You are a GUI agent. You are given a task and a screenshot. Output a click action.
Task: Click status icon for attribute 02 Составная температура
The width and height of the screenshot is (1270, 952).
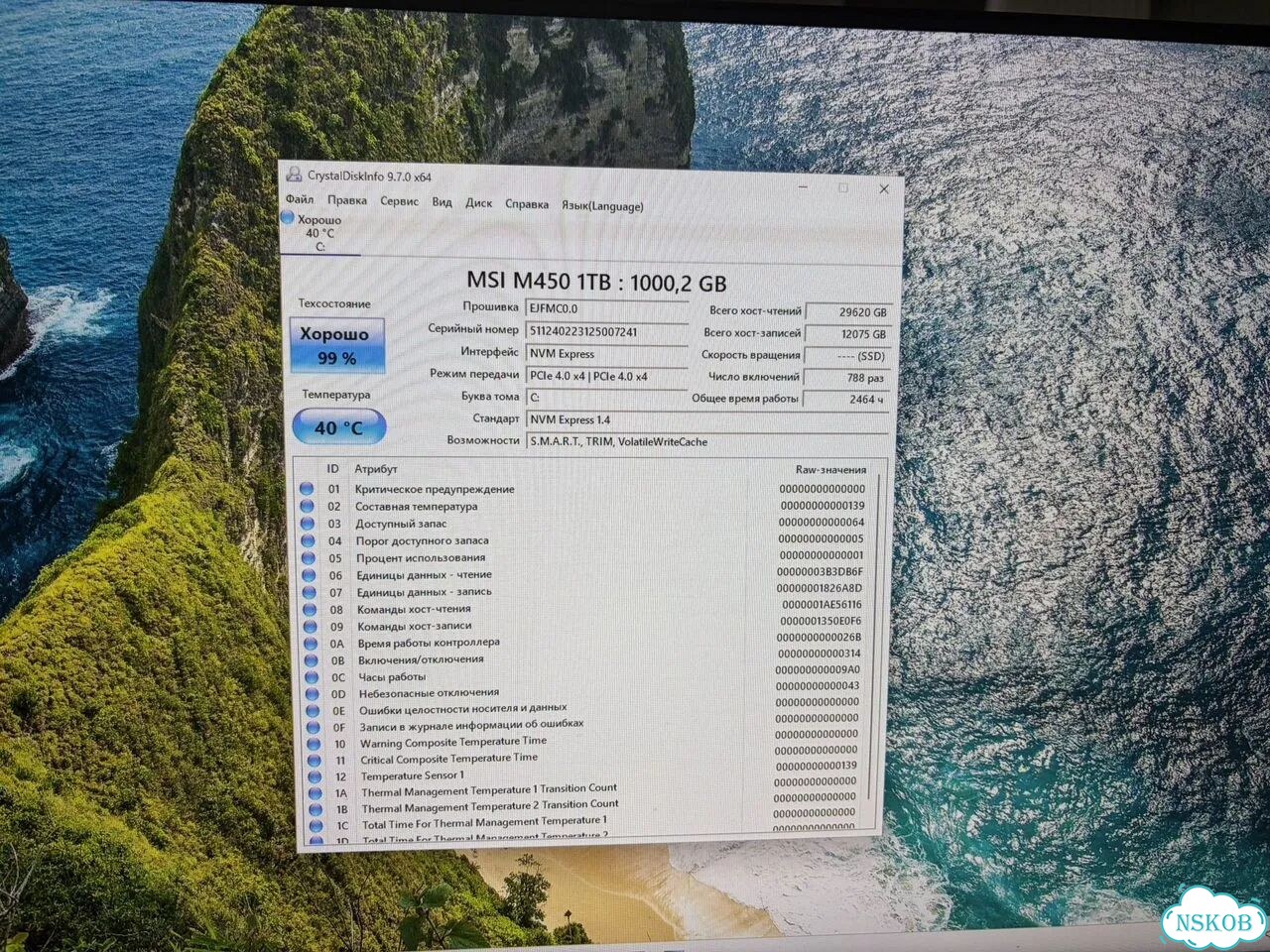coord(307,506)
